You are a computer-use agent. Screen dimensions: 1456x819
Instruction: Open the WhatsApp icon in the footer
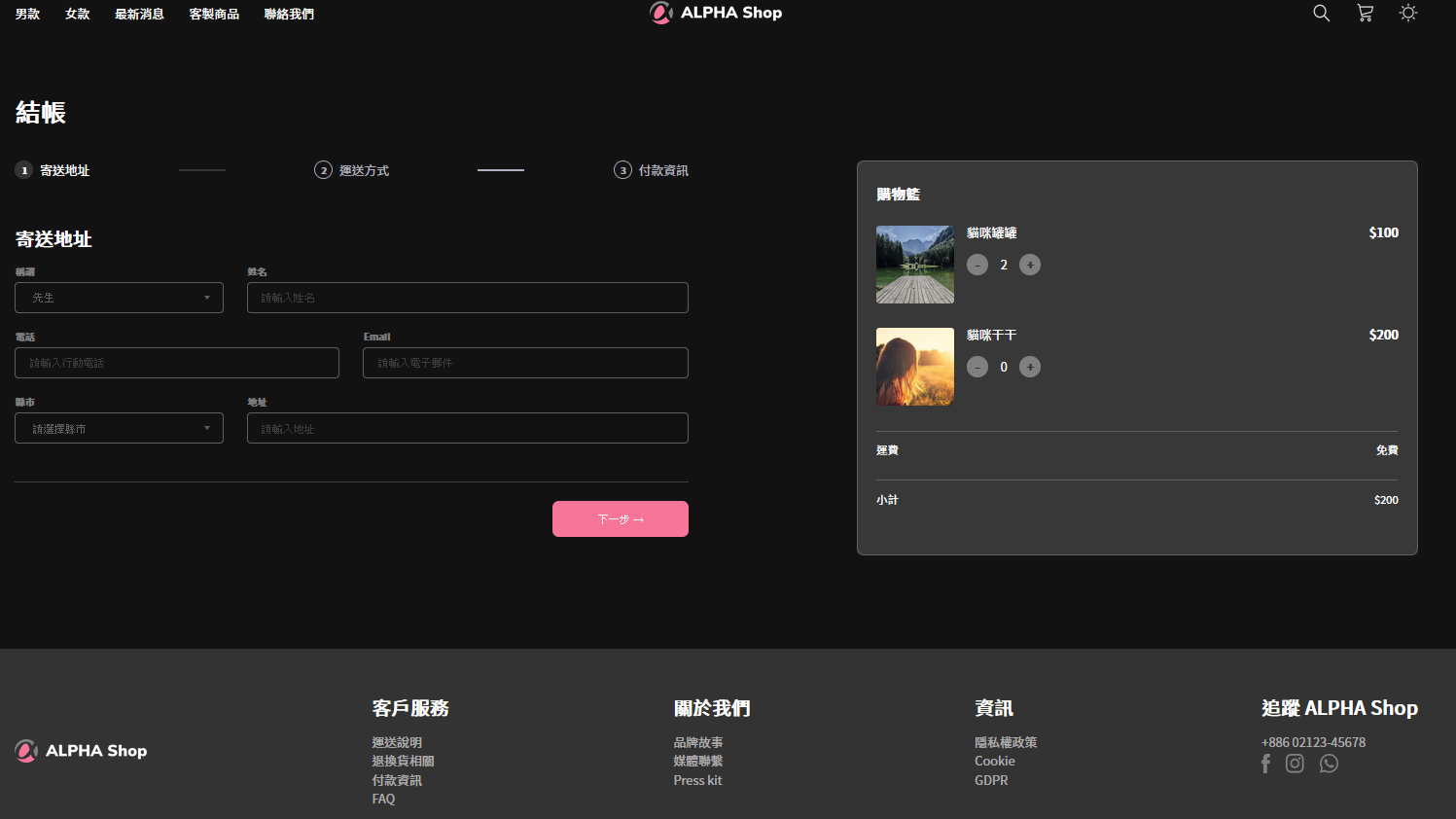pyautogui.click(x=1329, y=764)
